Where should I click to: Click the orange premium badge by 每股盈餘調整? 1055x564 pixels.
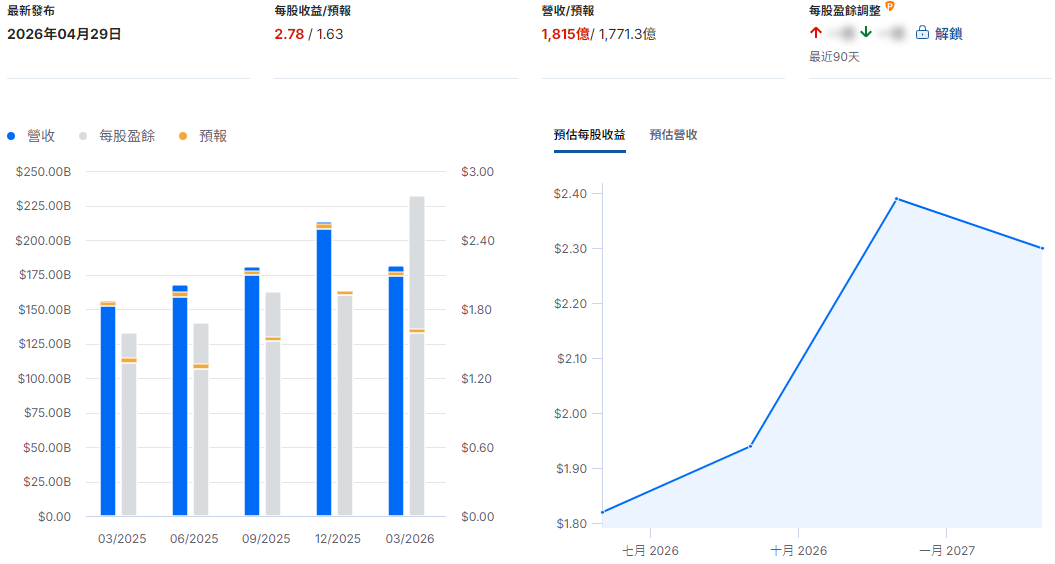point(890,7)
